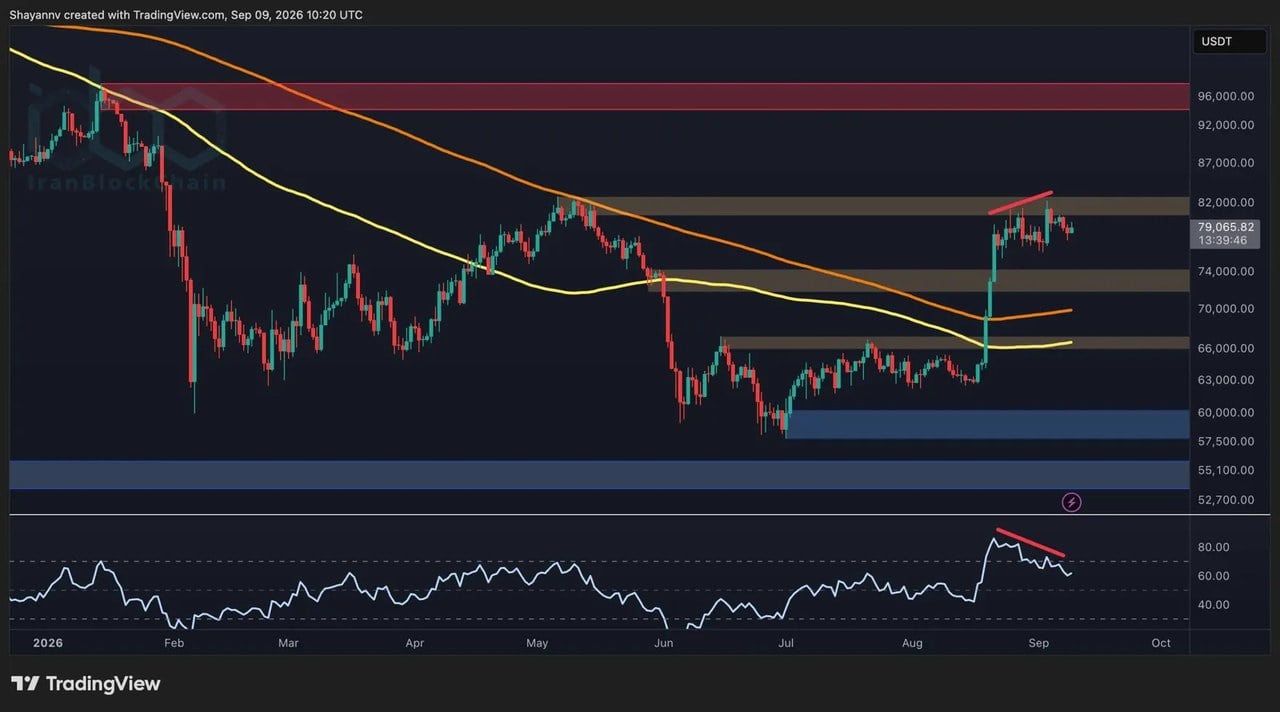Click May on the time axis
Image resolution: width=1280 pixels, height=712 pixels.
pos(538,643)
